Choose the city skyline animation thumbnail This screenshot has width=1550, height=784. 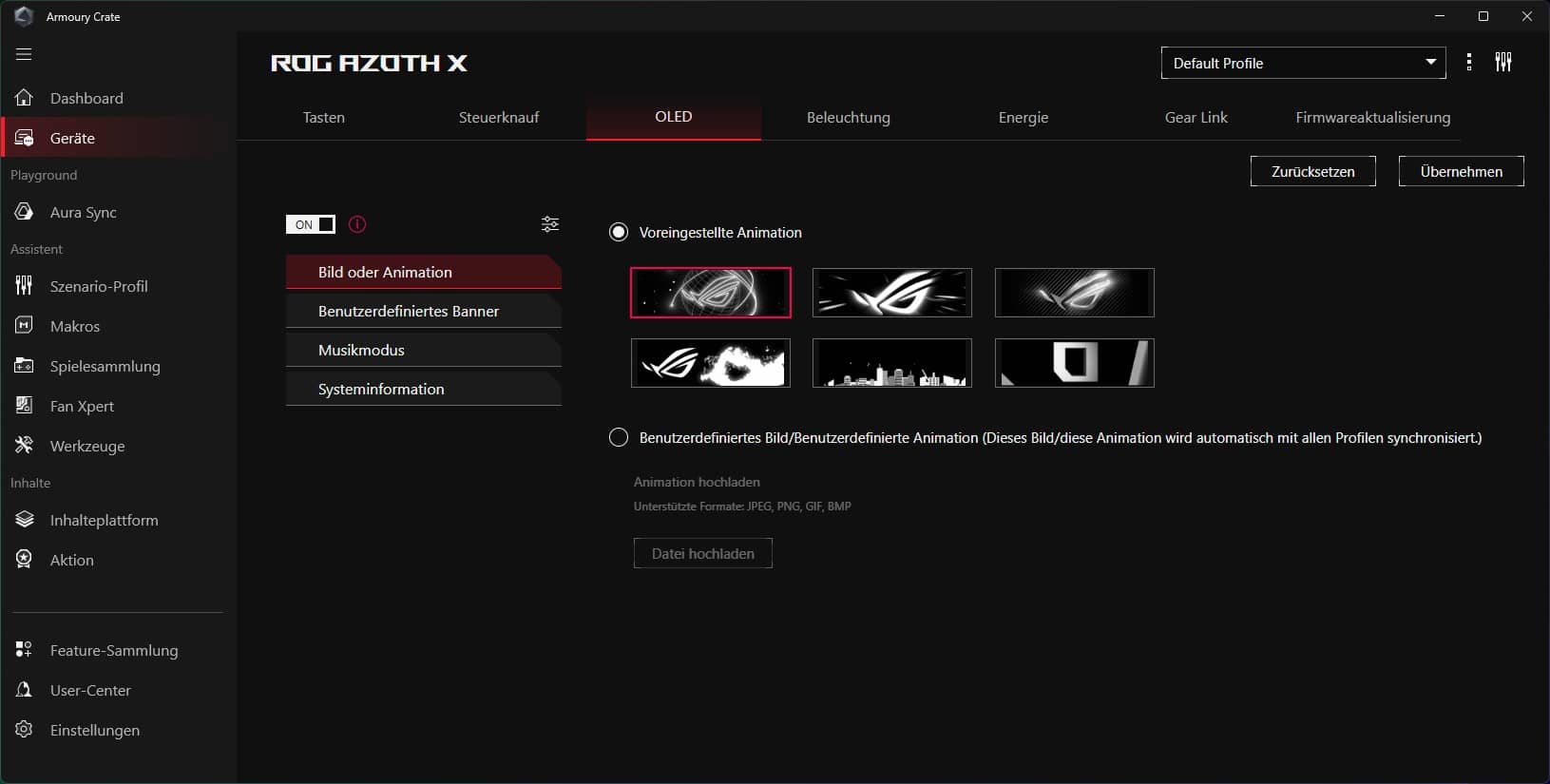(x=891, y=363)
